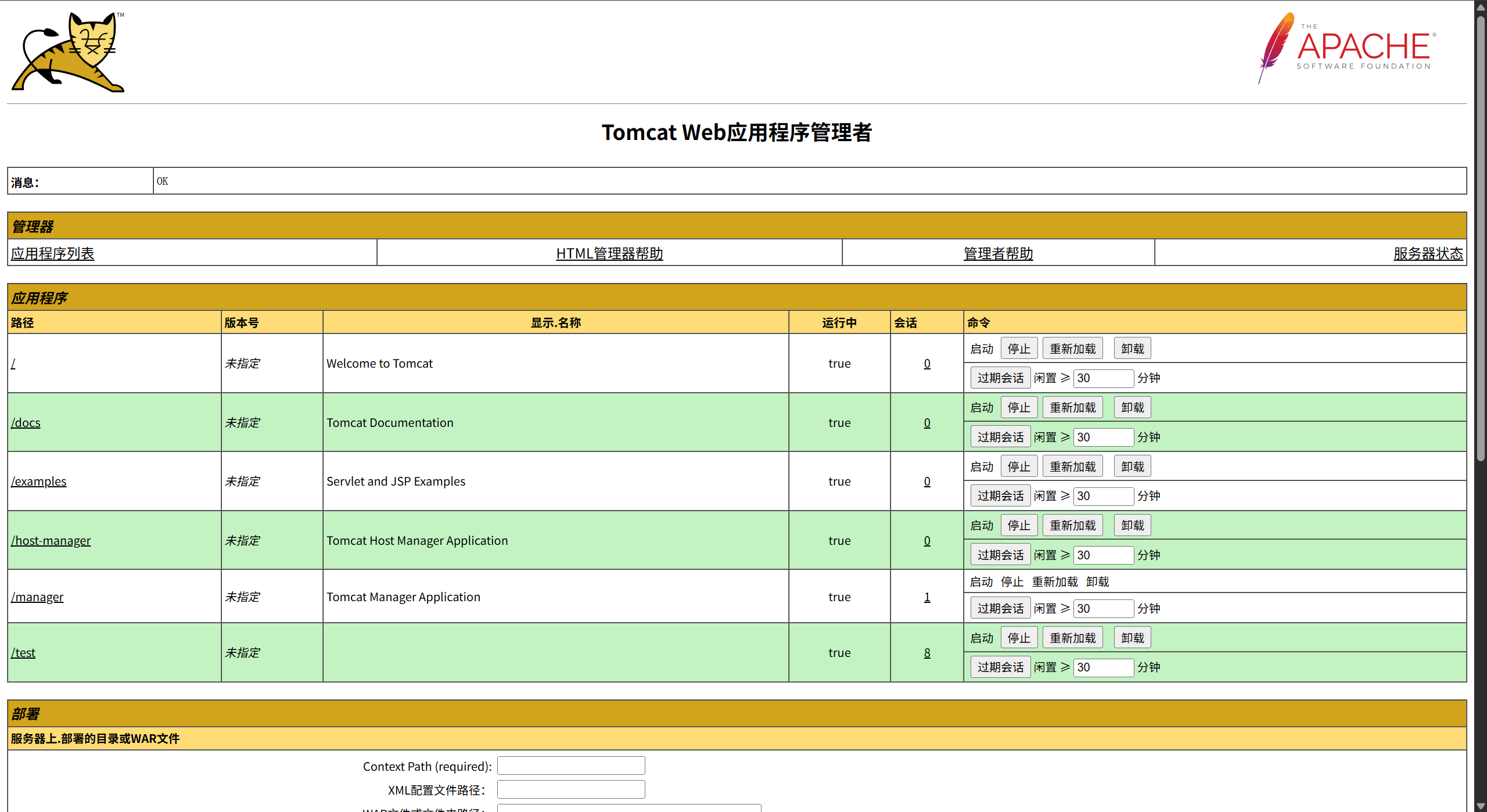Stop the Welcome to Tomcat app
This screenshot has height=812, width=1487.
point(1019,348)
